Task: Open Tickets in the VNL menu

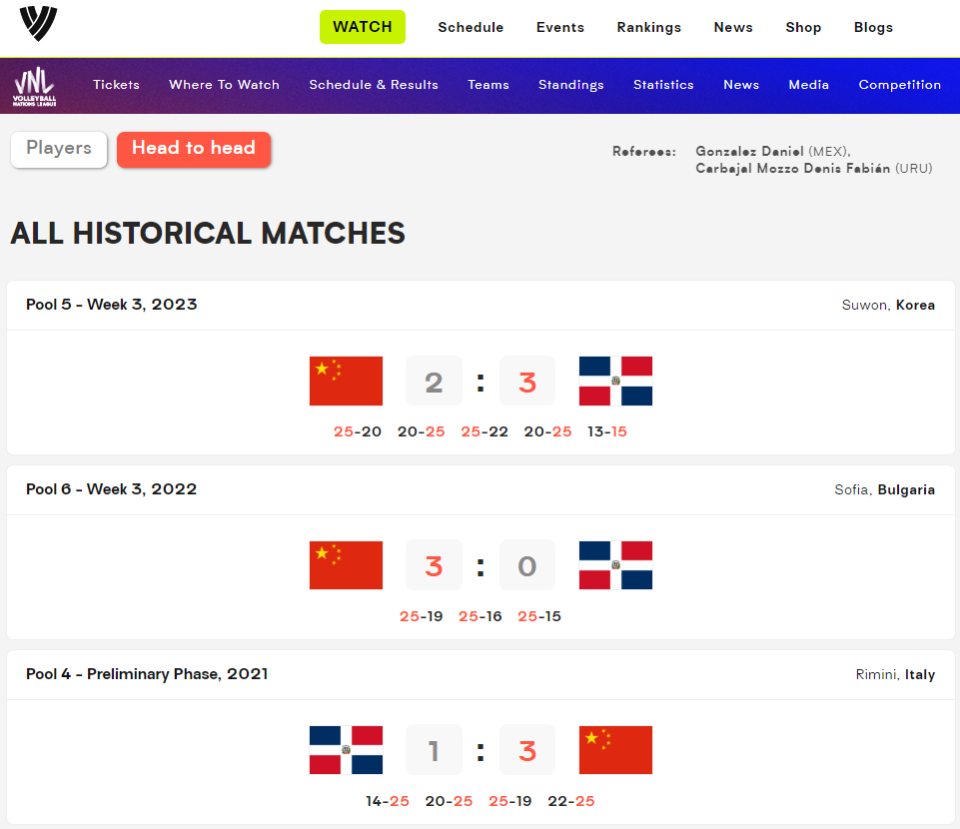Action: tap(116, 84)
